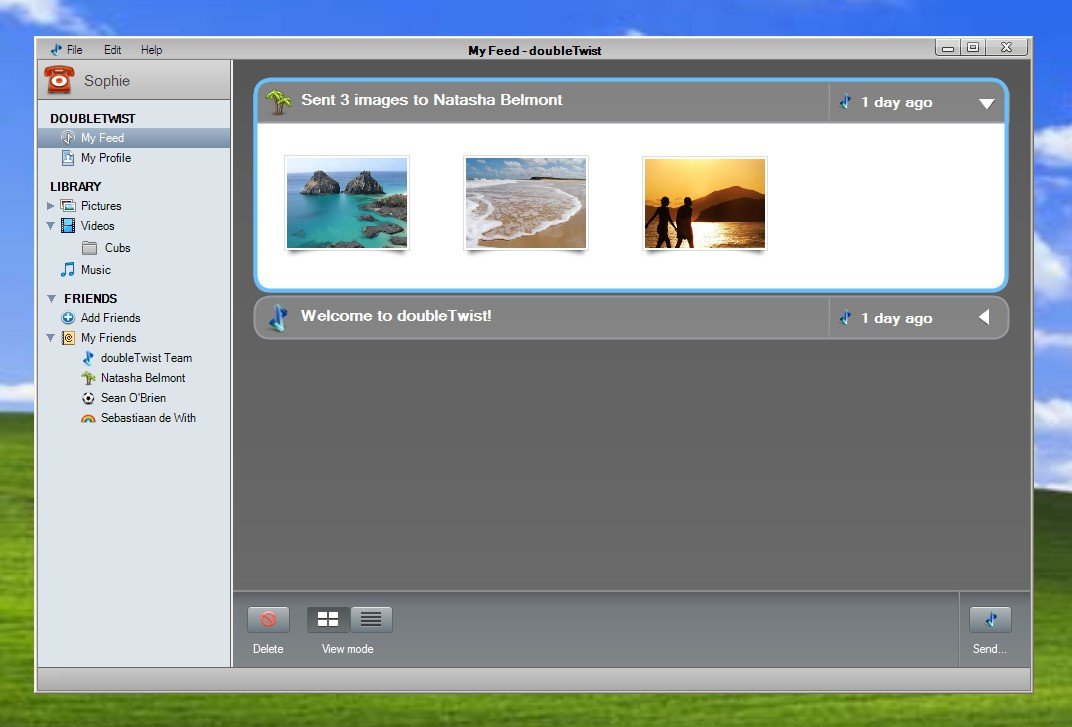Click Sent 3 images to Natasha Belmont title
The width and height of the screenshot is (1072, 727).
point(431,100)
